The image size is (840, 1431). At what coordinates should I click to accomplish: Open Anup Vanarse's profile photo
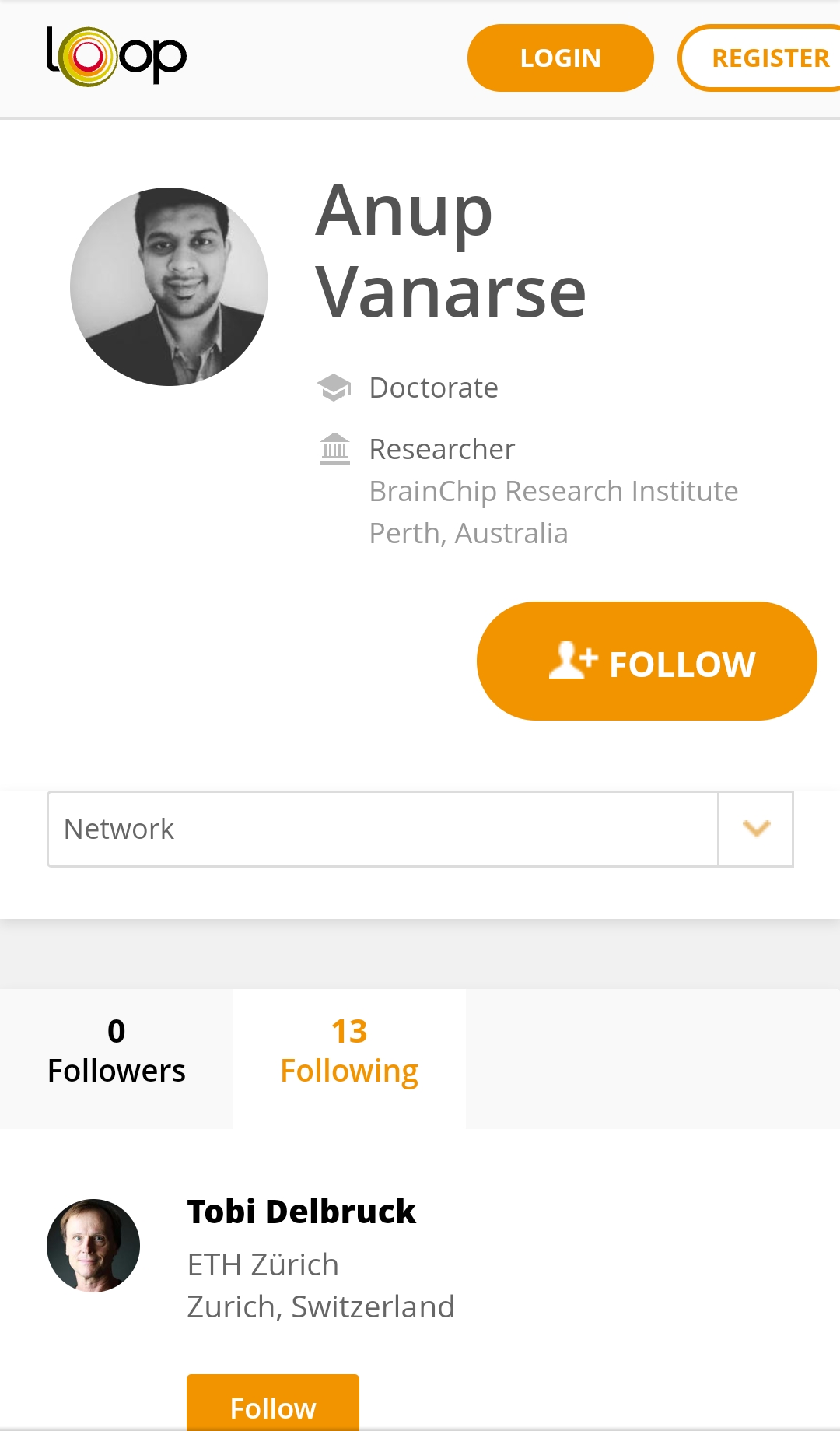pos(170,286)
